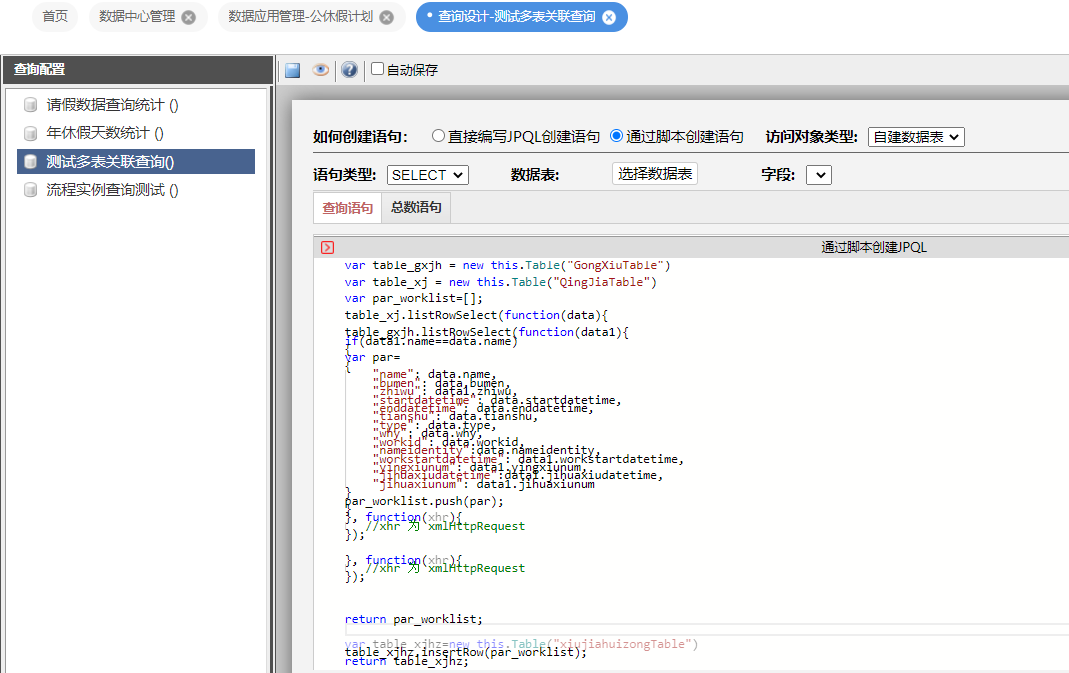Click the eye preview icon
1069x673 pixels.
pyautogui.click(x=320, y=70)
